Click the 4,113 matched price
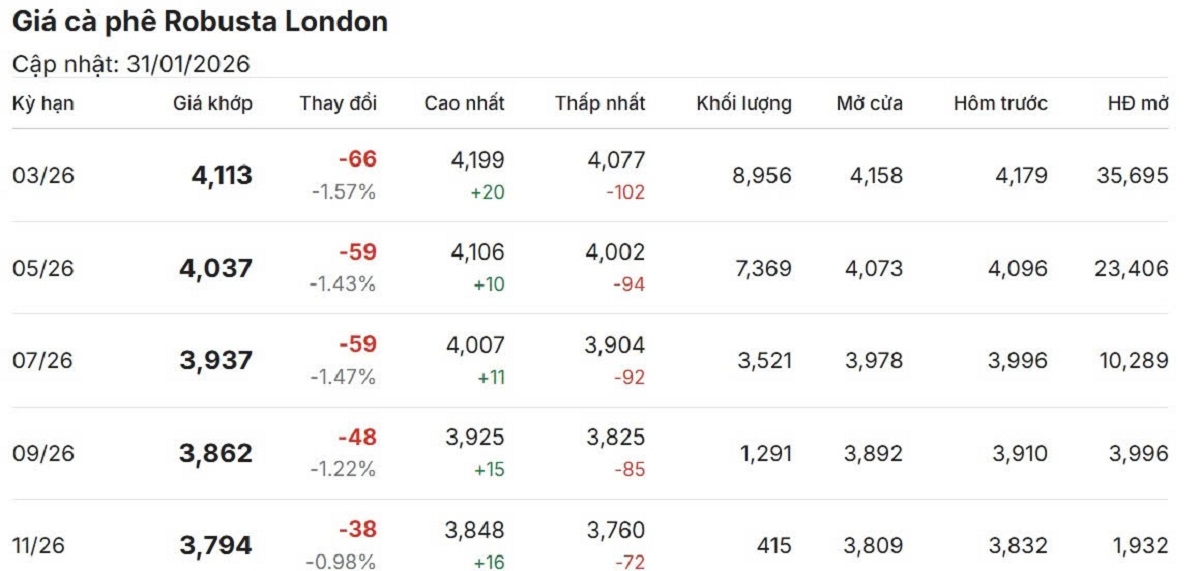 coord(222,176)
